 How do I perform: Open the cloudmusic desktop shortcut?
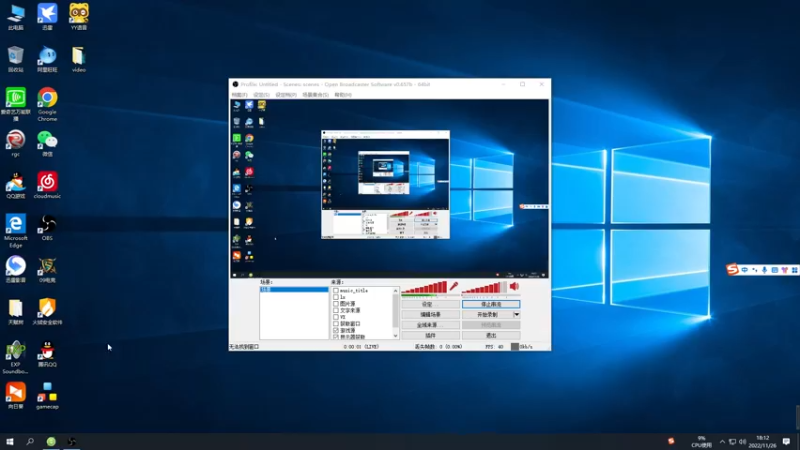click(47, 185)
